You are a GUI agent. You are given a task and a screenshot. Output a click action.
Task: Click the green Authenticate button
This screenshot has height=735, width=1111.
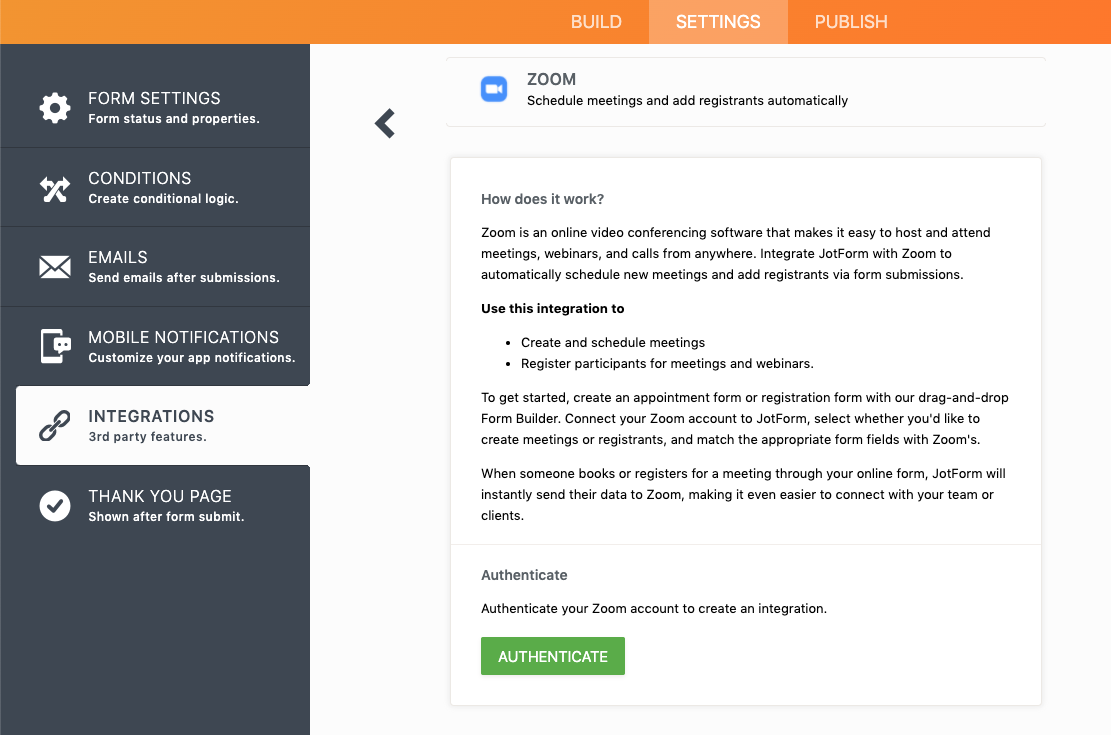pyautogui.click(x=553, y=656)
